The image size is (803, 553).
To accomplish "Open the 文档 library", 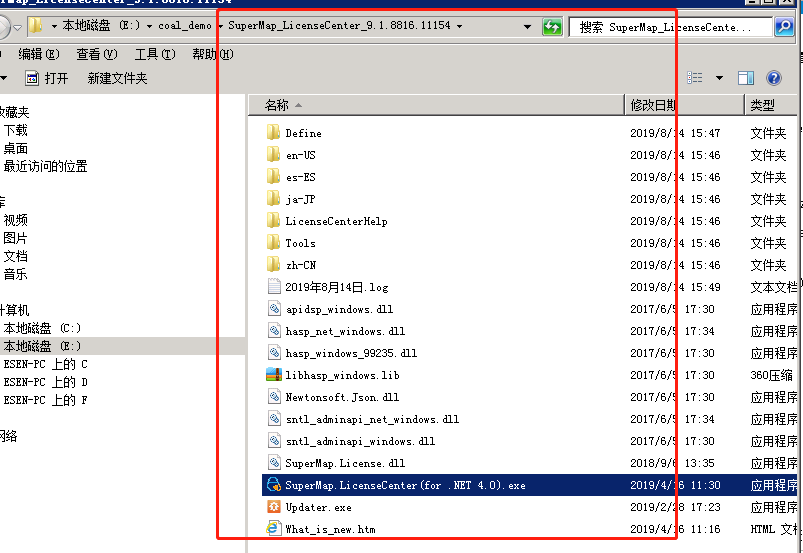I will (15, 256).
